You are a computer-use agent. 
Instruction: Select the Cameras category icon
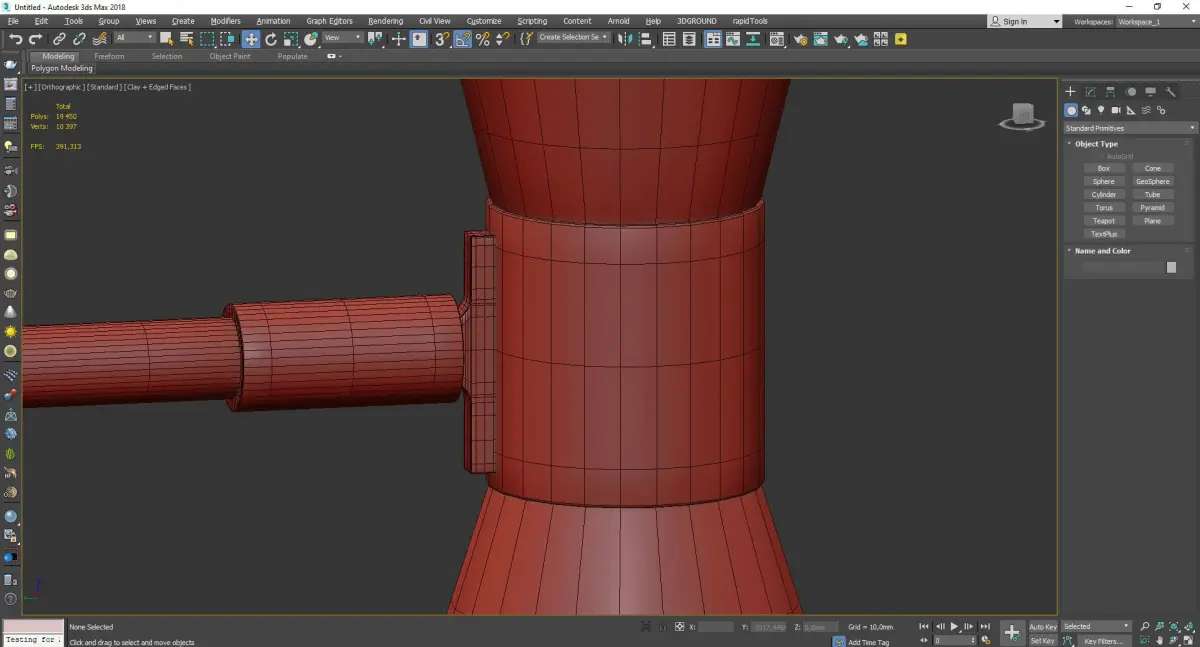1116,110
